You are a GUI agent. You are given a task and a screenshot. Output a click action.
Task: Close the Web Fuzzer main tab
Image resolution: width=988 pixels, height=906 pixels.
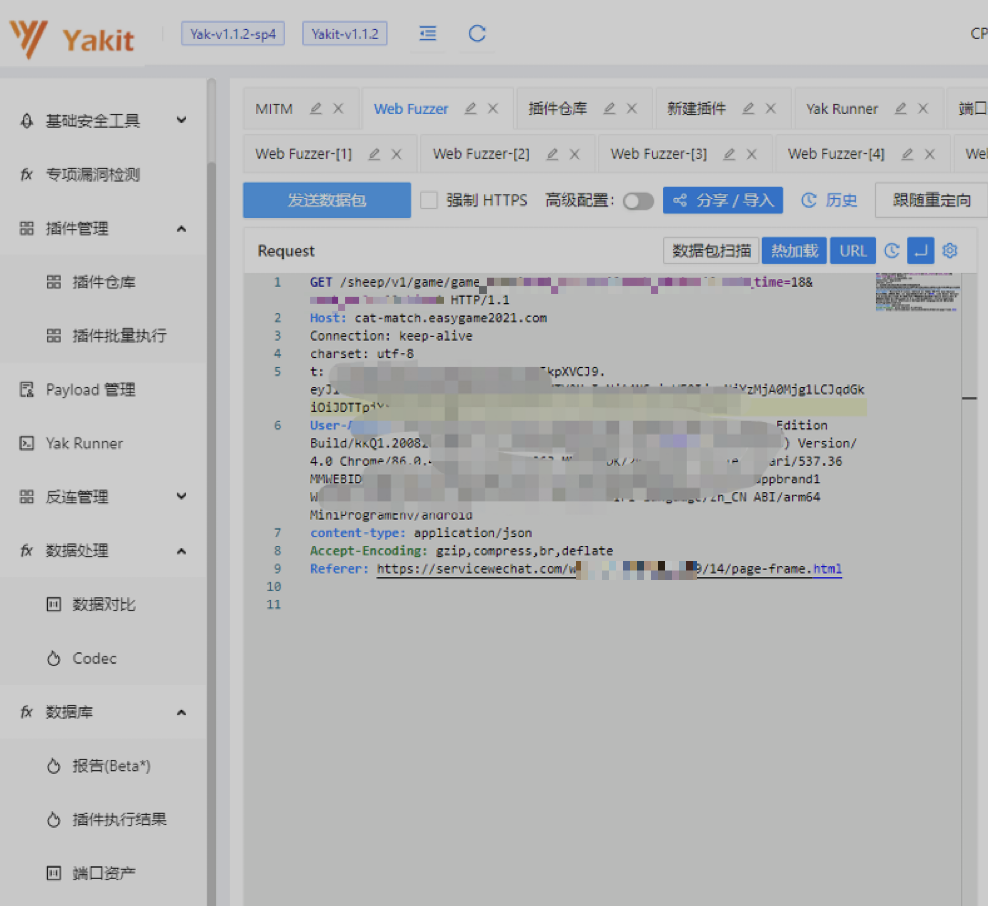point(493,108)
